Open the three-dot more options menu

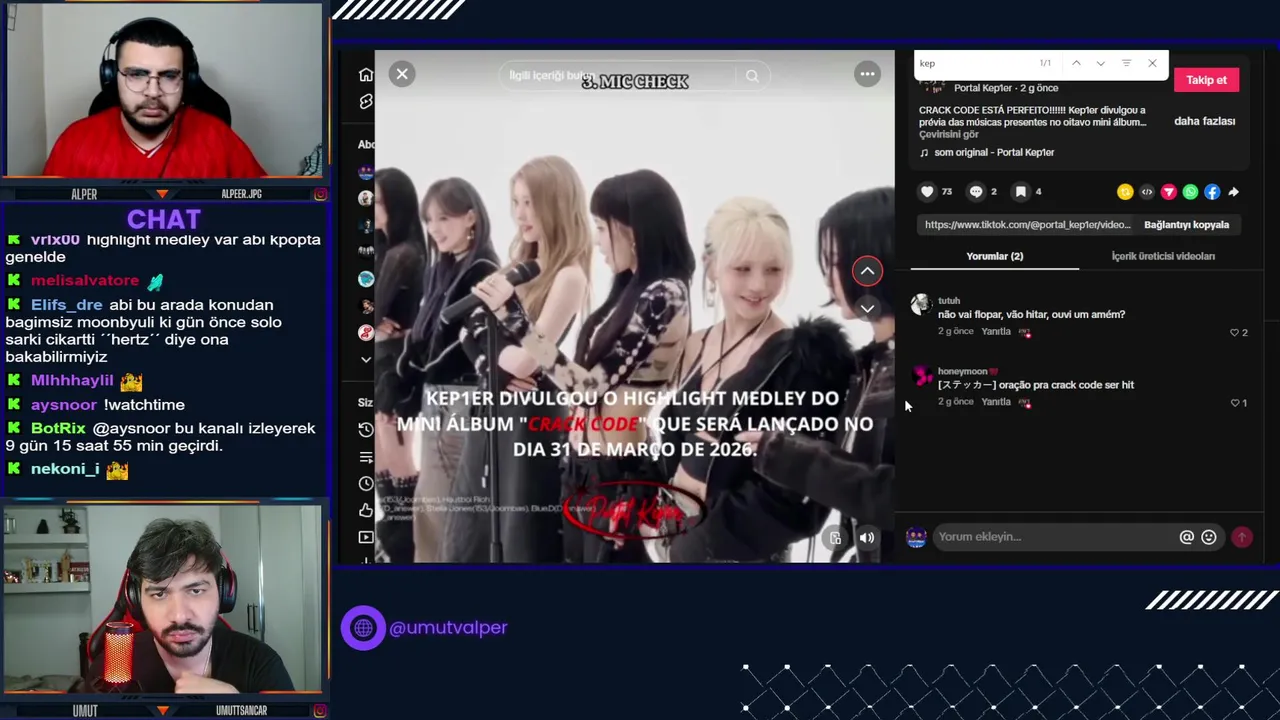point(867,74)
